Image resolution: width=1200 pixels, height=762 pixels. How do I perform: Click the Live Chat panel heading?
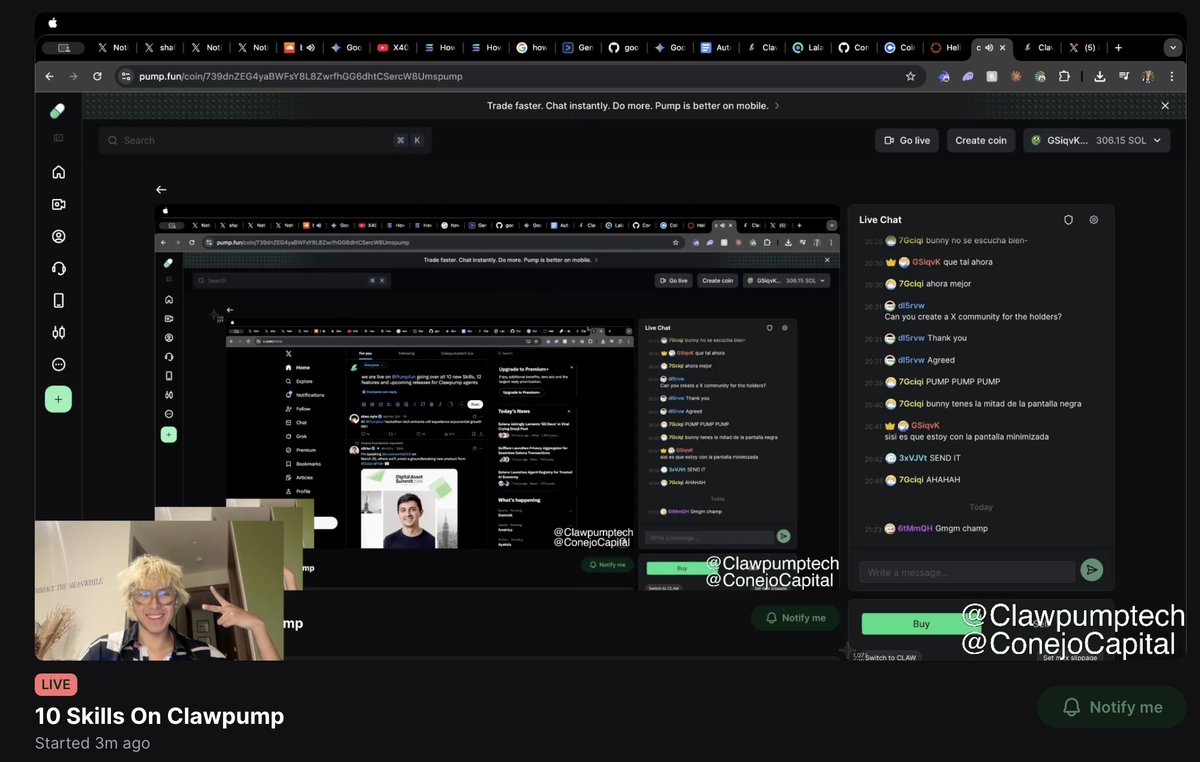(880, 220)
